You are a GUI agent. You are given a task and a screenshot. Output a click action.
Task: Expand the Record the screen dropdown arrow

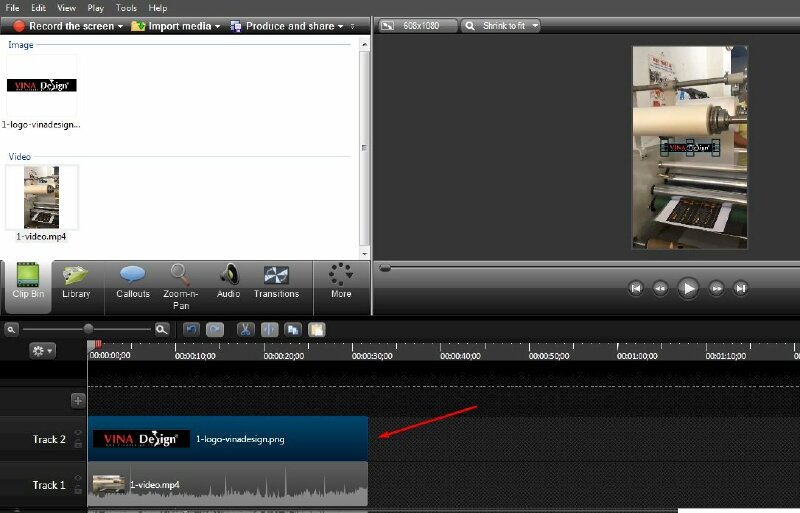point(121,26)
